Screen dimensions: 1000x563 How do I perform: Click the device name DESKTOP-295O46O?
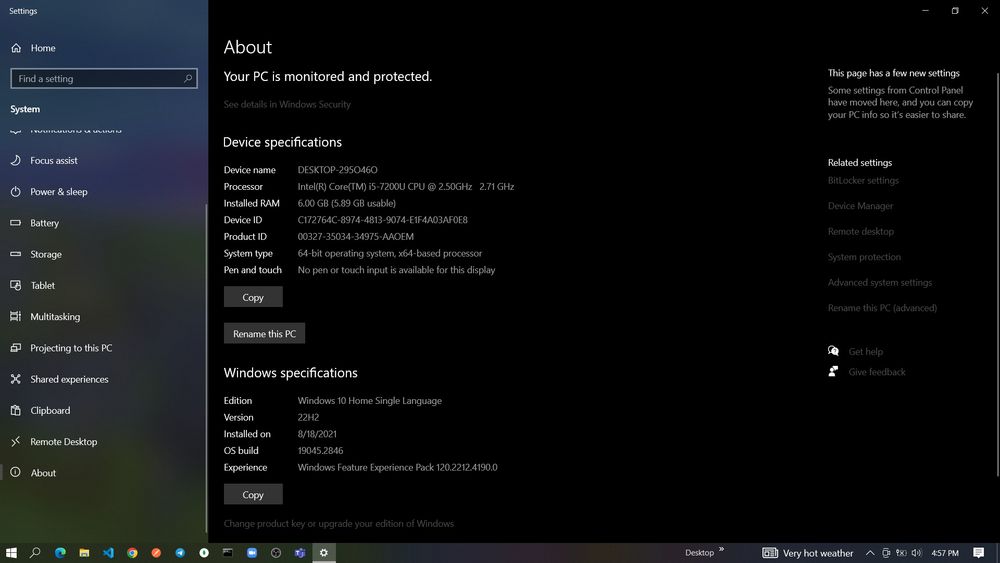(x=337, y=170)
